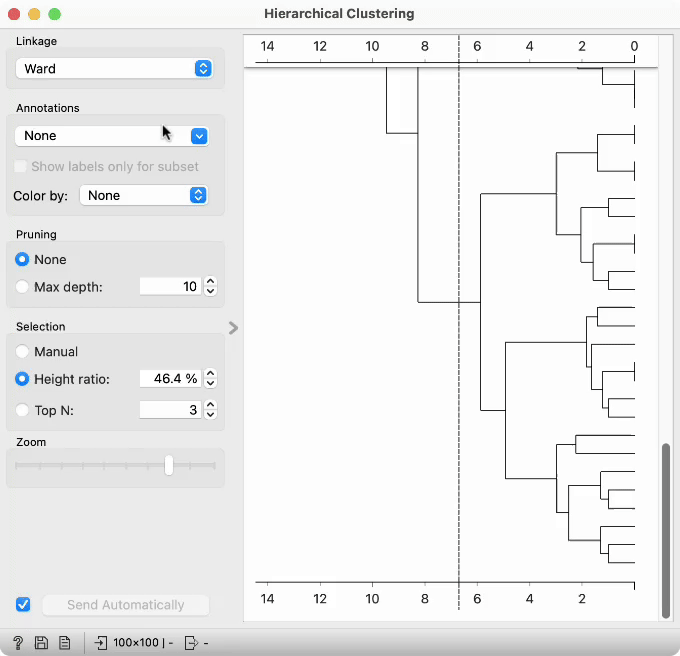Image resolution: width=680 pixels, height=656 pixels.
Task: Decrease Max depth with down arrow
Action: tap(210, 291)
